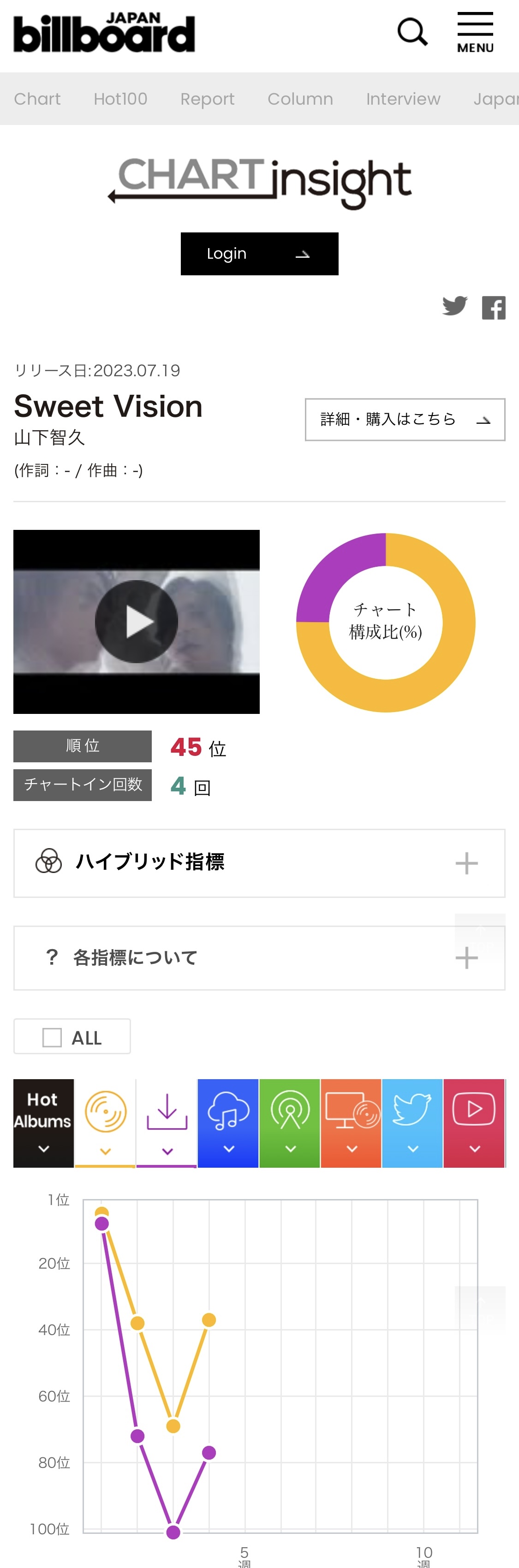Expand the ハイブリッド指標 section
This screenshot has height=1568, width=519.
[259, 863]
